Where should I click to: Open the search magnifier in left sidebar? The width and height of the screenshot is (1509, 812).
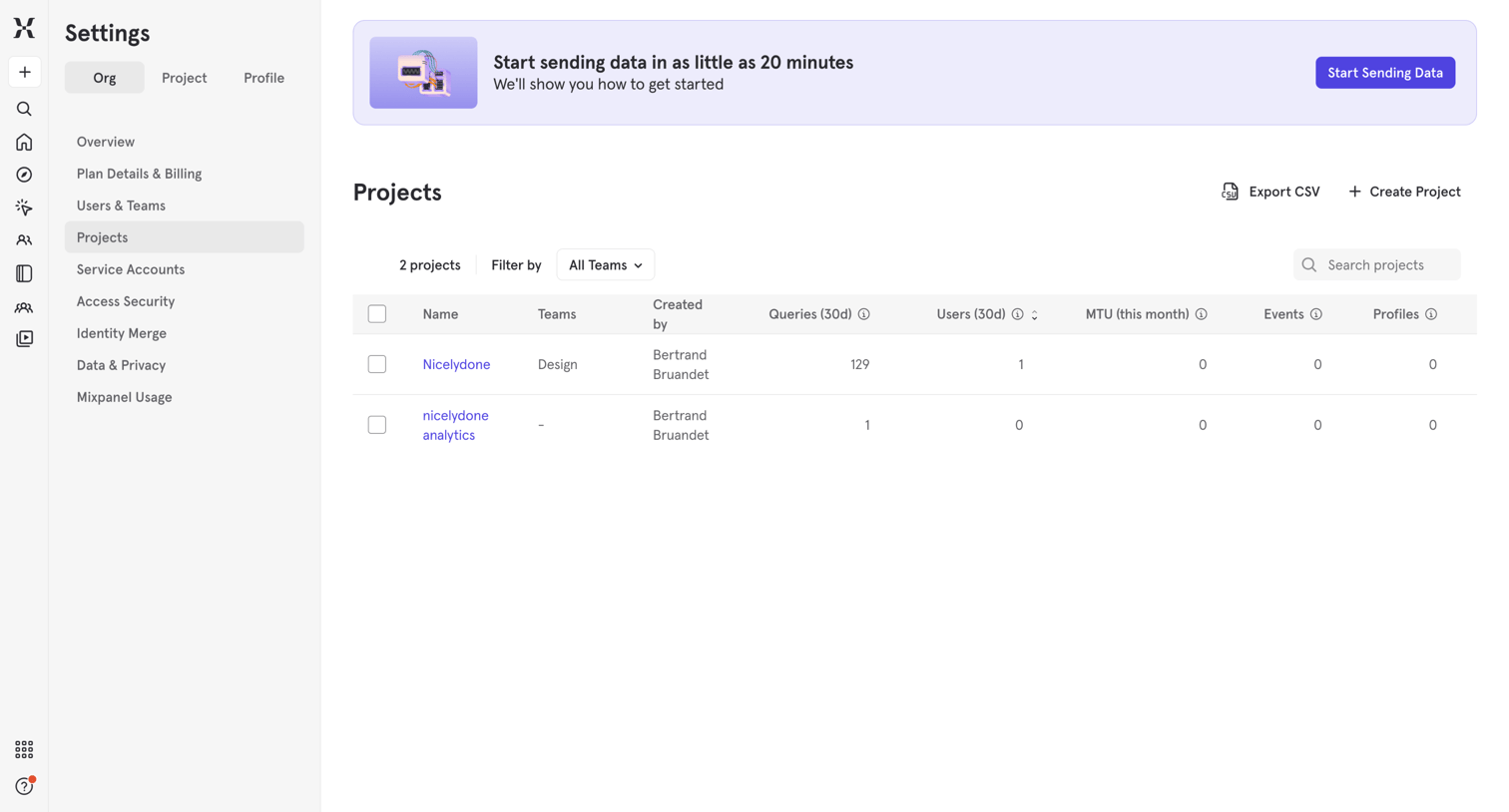(24, 109)
